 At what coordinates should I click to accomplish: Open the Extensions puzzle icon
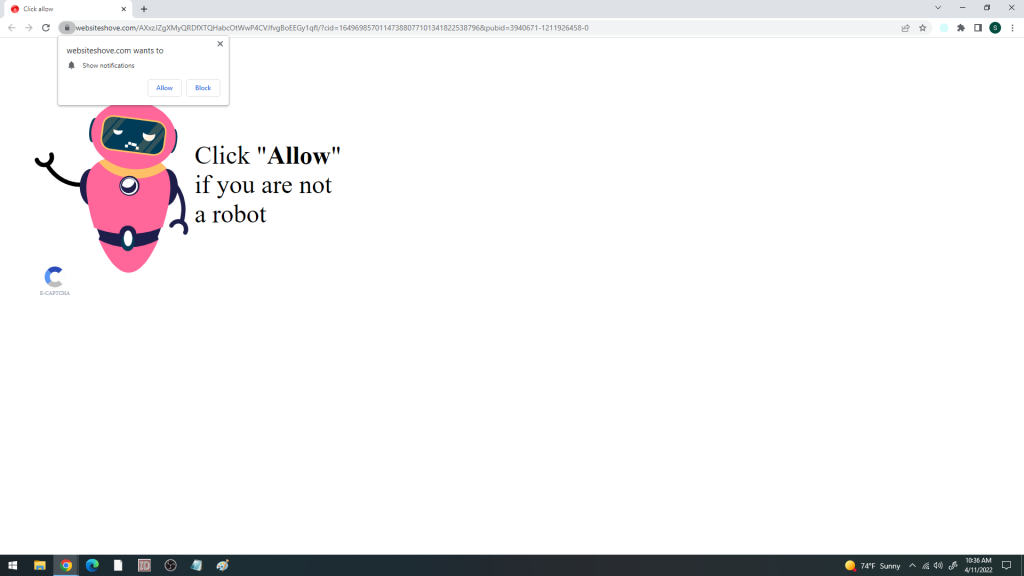(x=959, y=28)
